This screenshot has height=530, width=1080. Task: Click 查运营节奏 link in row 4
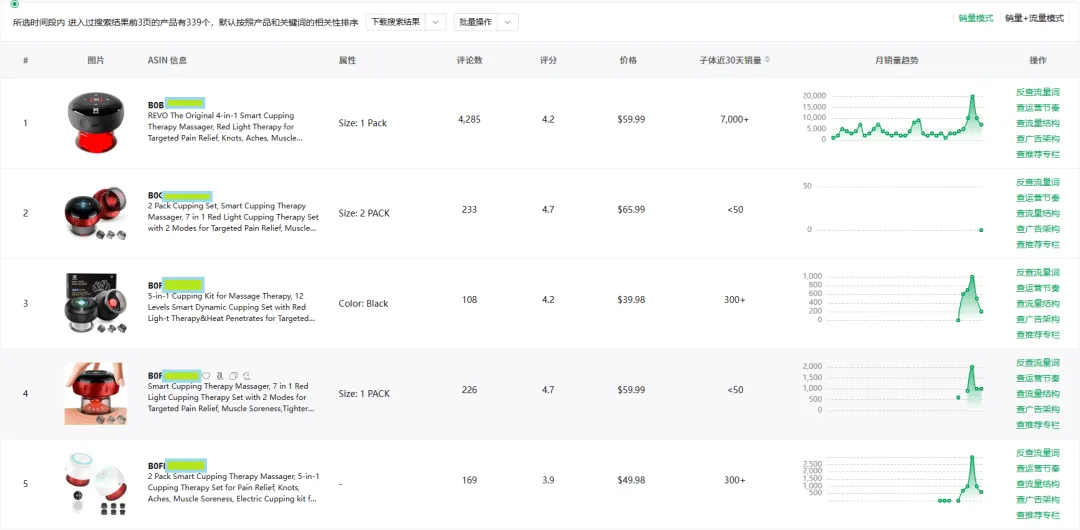coord(1037,378)
